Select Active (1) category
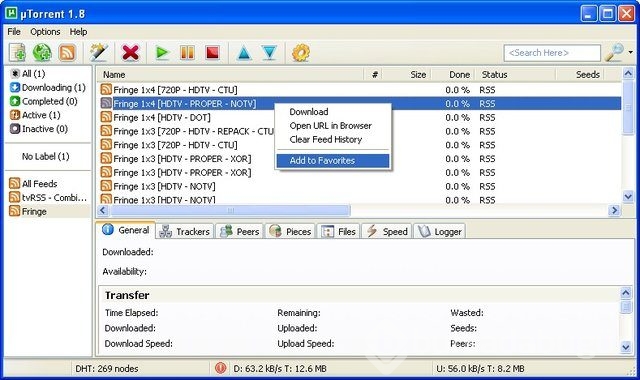Image resolution: width=640 pixels, height=380 pixels. click(35, 115)
